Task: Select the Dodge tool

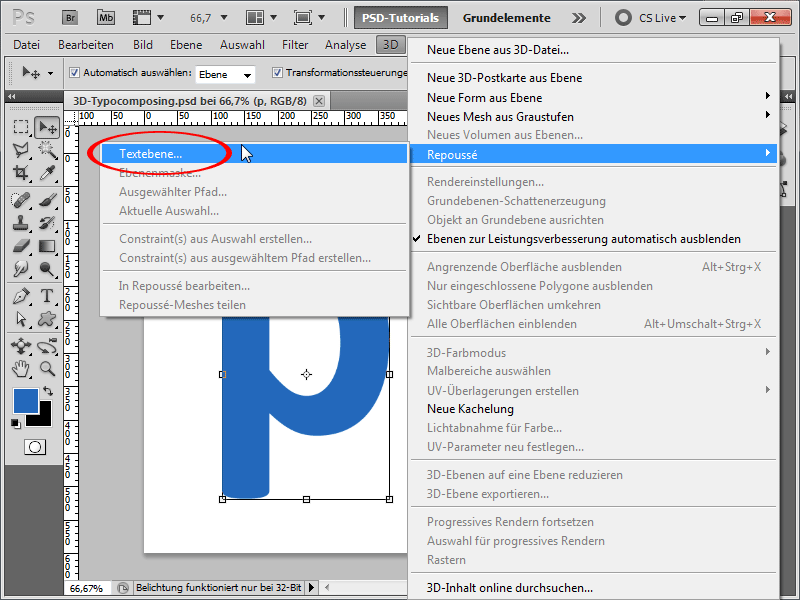Action: pos(47,268)
